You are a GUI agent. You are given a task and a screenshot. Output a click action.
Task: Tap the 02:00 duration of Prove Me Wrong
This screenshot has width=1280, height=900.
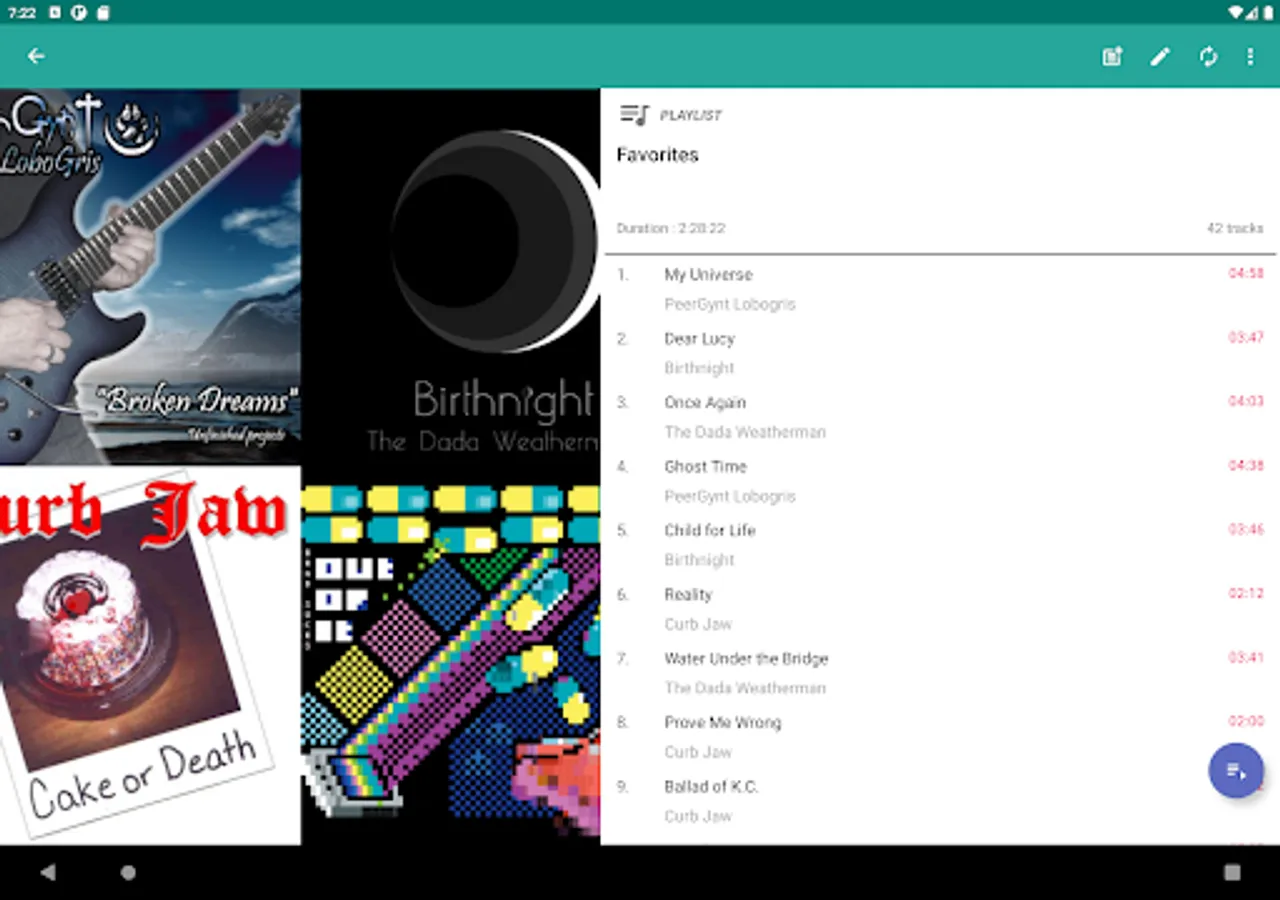[1246, 721]
